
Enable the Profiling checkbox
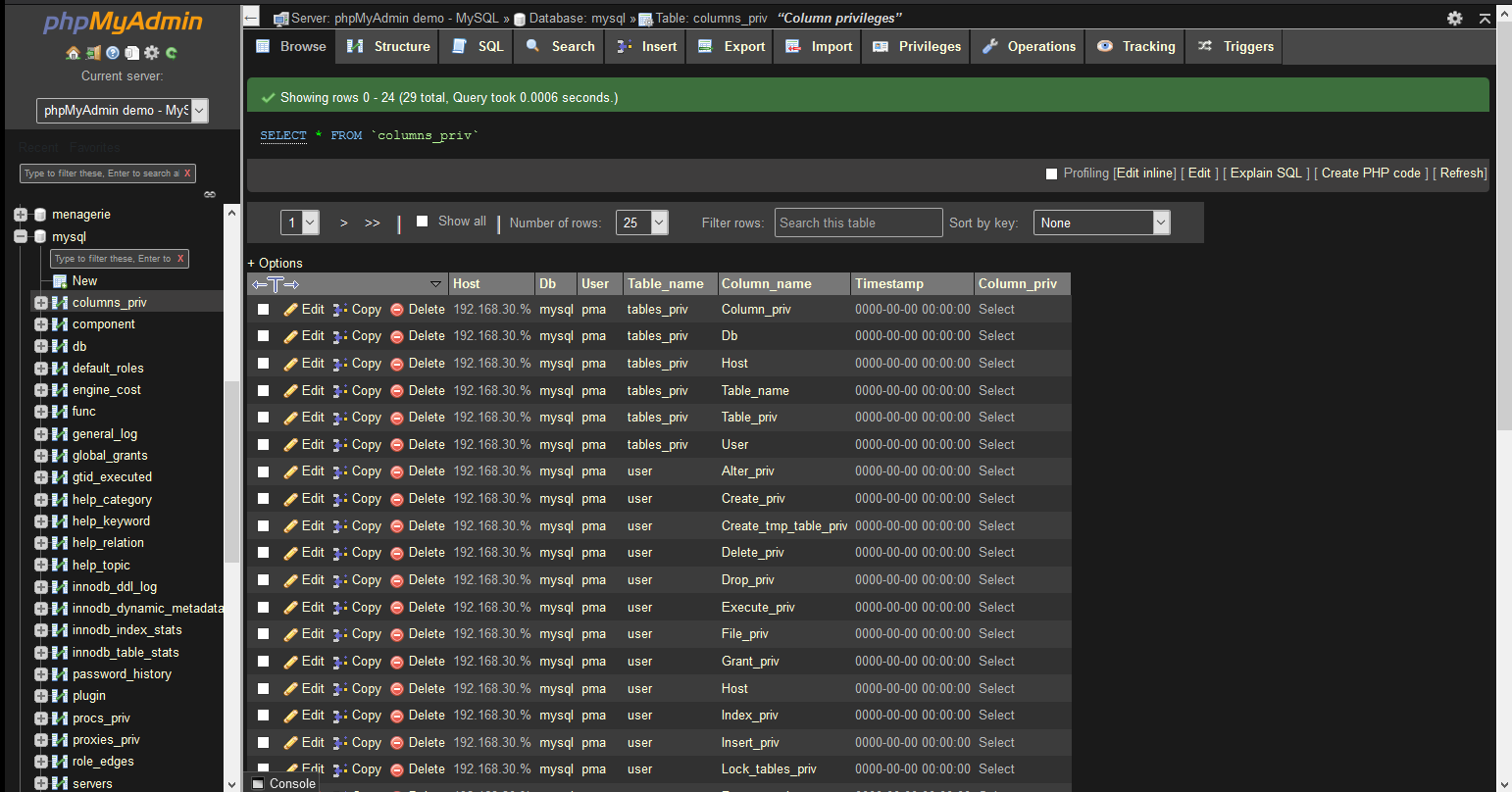[x=1051, y=173]
